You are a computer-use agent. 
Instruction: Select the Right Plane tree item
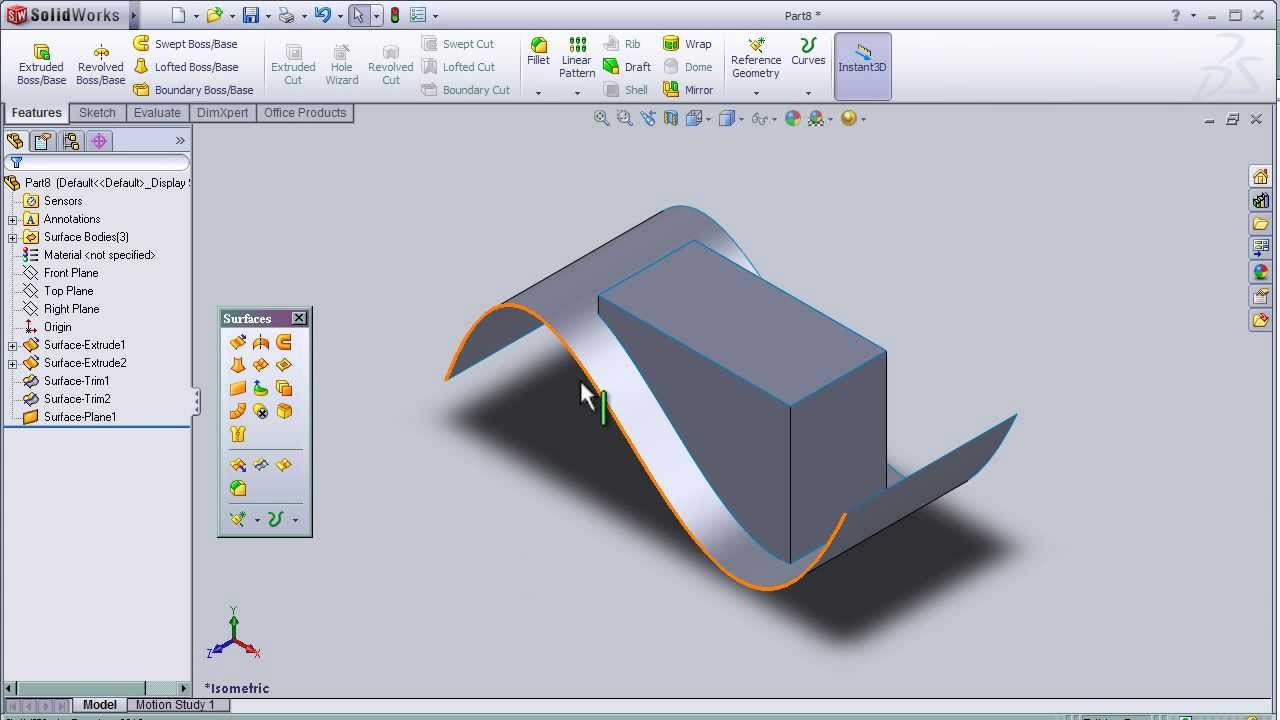point(61,309)
